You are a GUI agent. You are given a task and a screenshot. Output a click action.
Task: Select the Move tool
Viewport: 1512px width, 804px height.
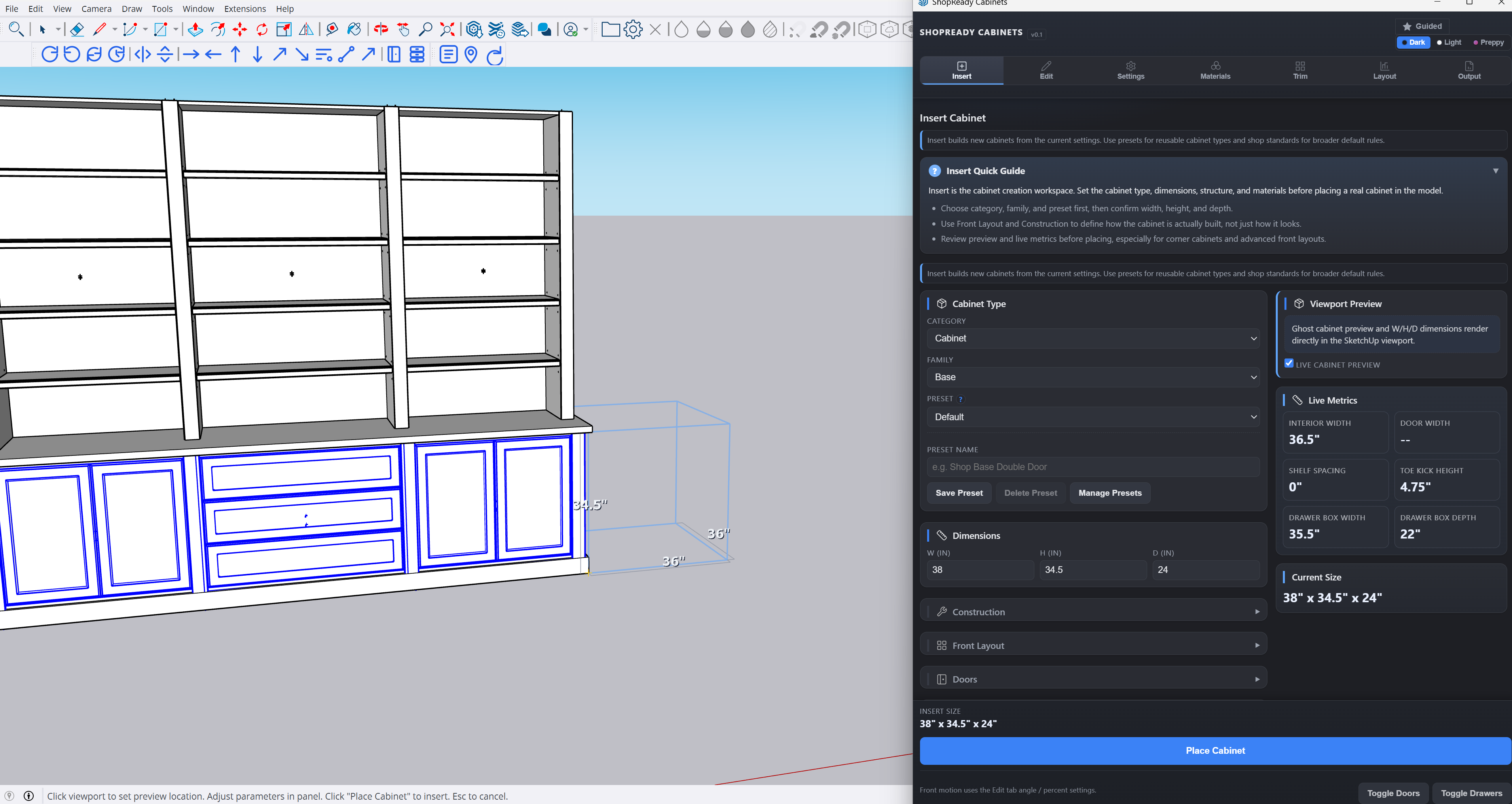240,29
